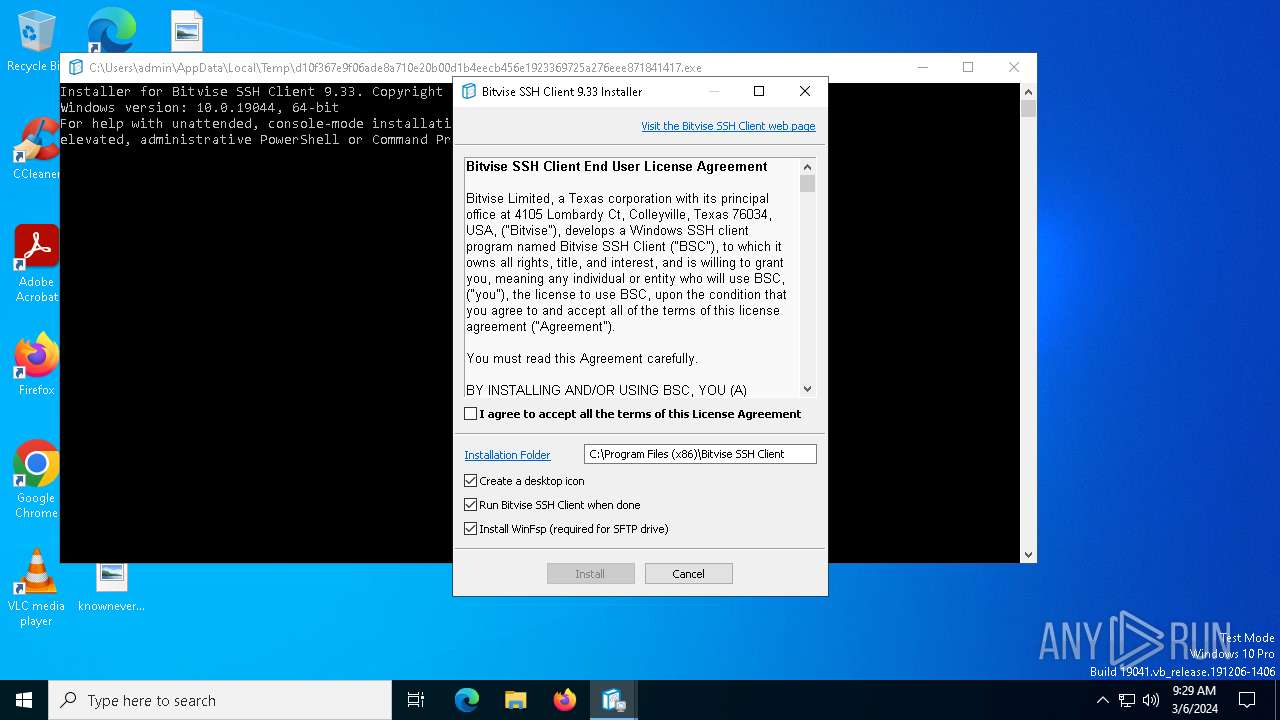Maximize the Bitvise installer window
This screenshot has height=720, width=1280.
pos(759,91)
